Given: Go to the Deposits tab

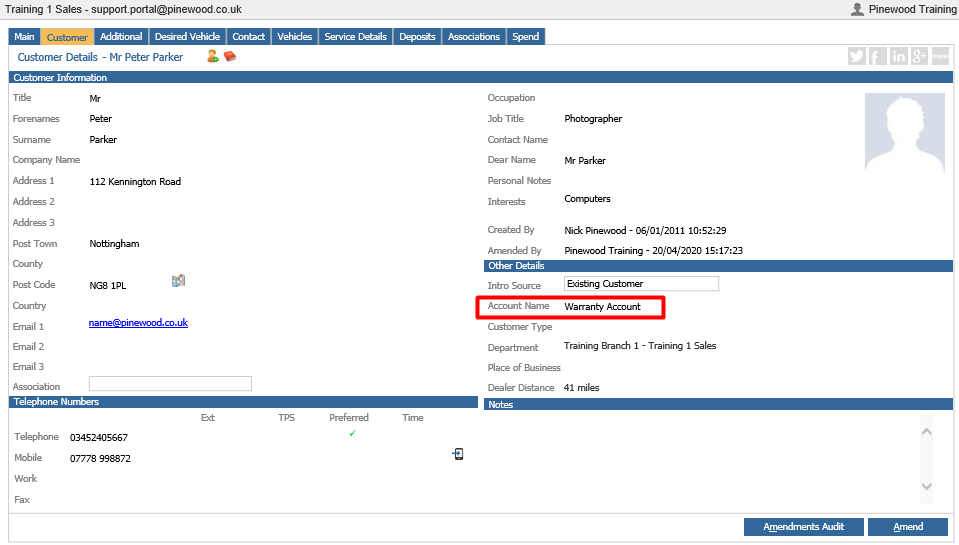Looking at the screenshot, I should pyautogui.click(x=417, y=37).
